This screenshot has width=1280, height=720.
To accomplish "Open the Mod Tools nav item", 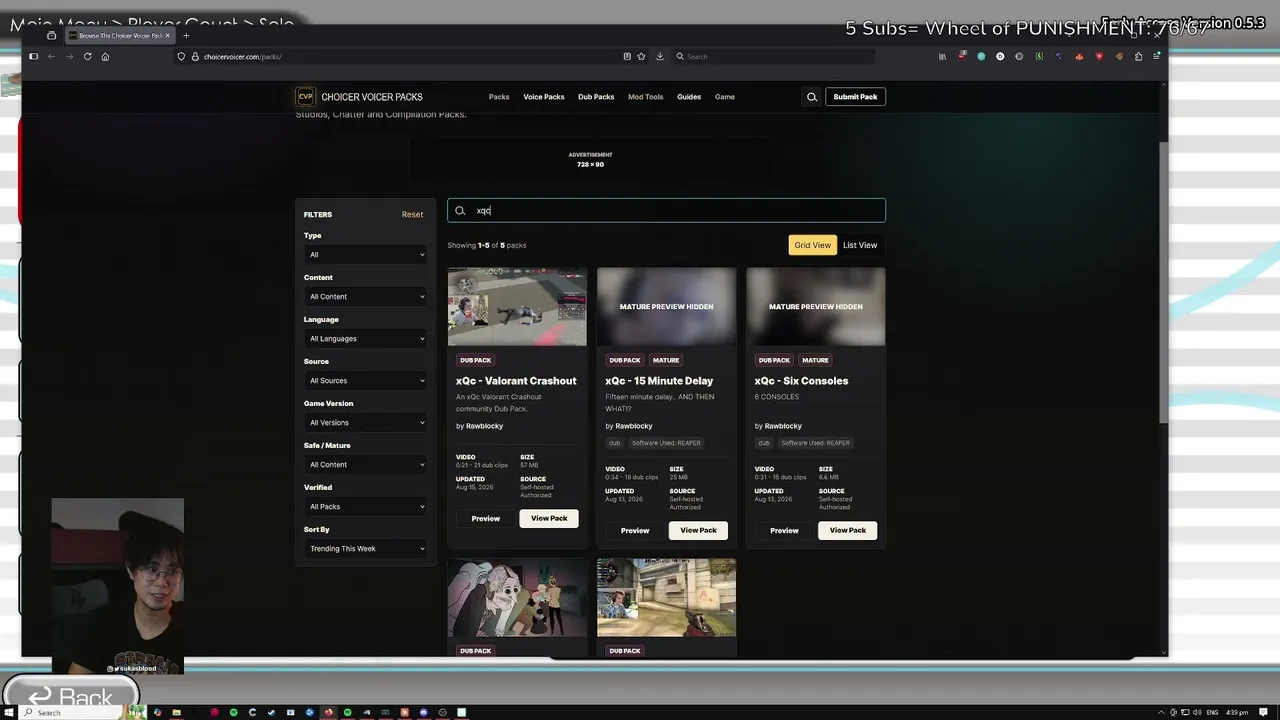I will (x=646, y=97).
